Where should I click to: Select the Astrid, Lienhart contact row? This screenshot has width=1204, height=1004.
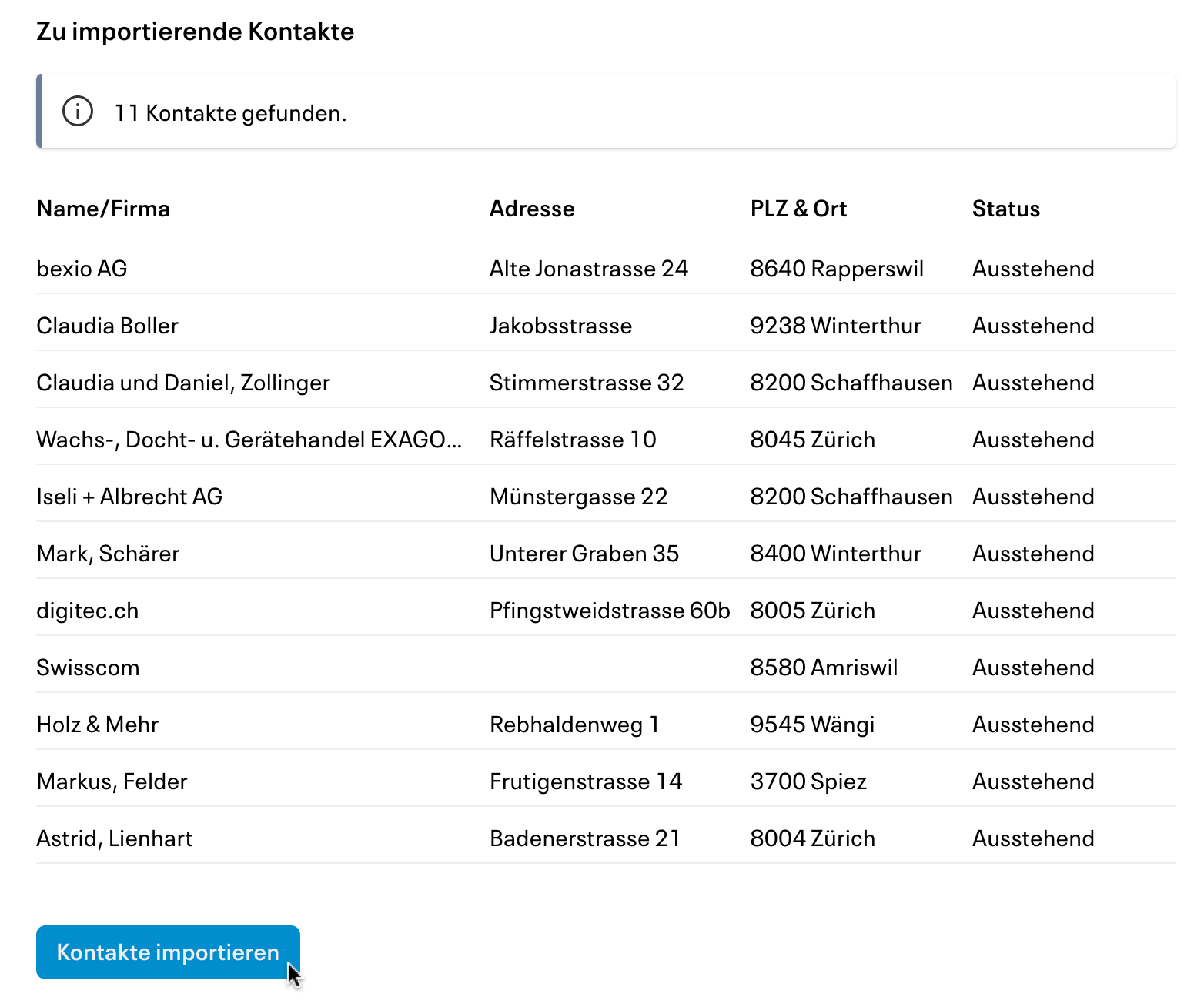click(x=115, y=838)
